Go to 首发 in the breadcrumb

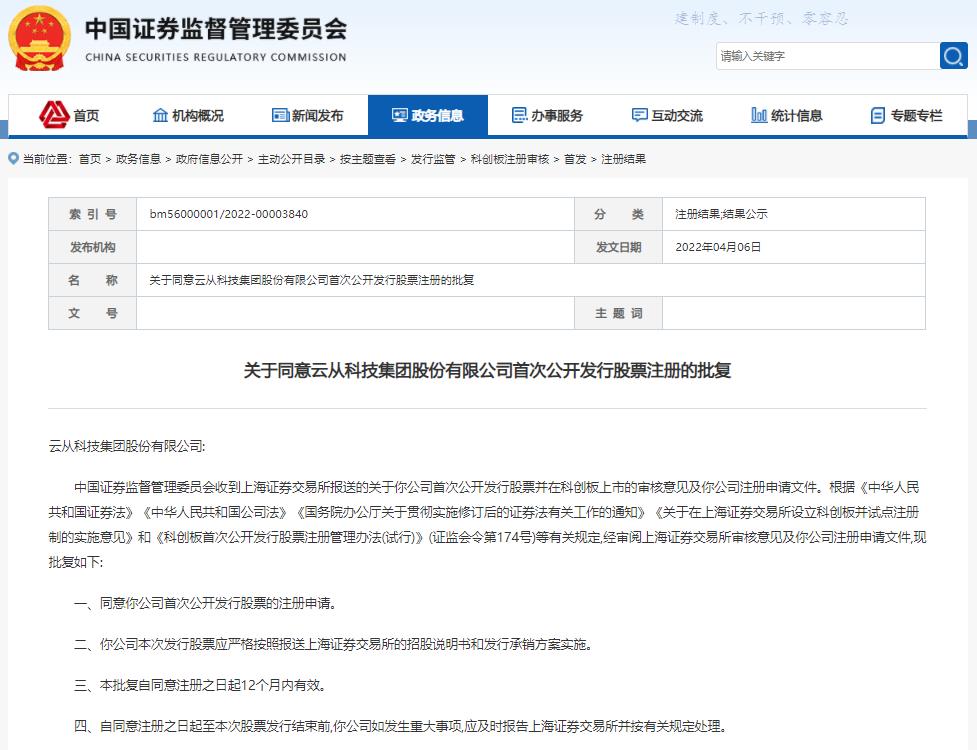tap(575, 159)
